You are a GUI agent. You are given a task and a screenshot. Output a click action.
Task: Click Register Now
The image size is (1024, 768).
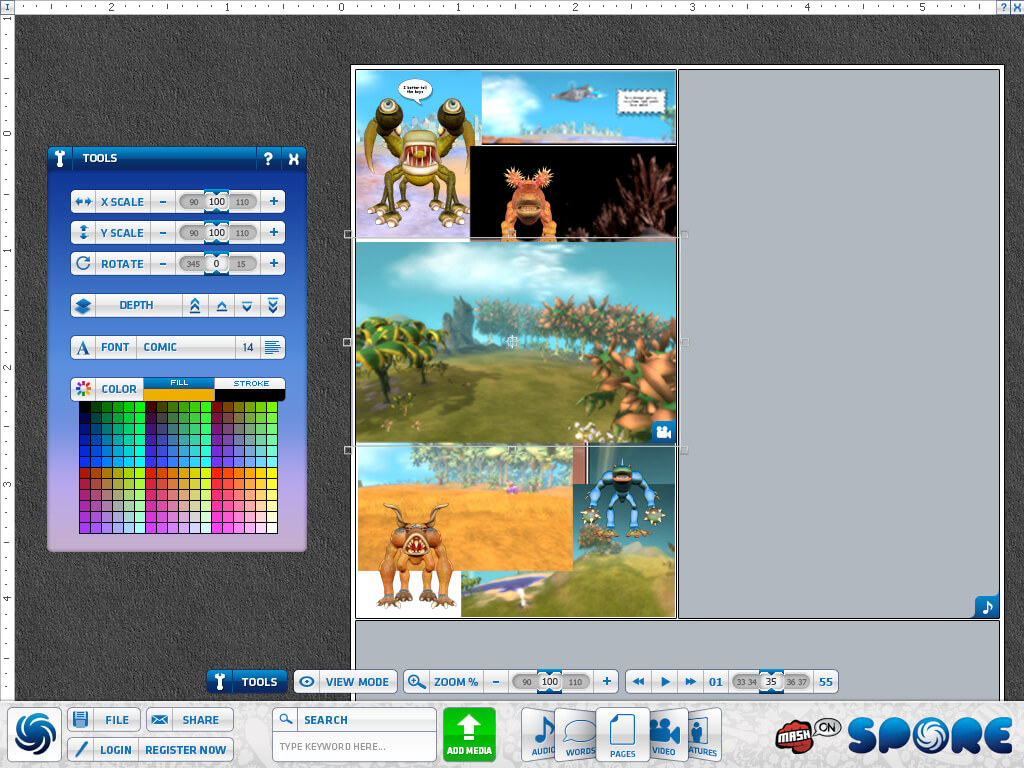tap(185, 750)
